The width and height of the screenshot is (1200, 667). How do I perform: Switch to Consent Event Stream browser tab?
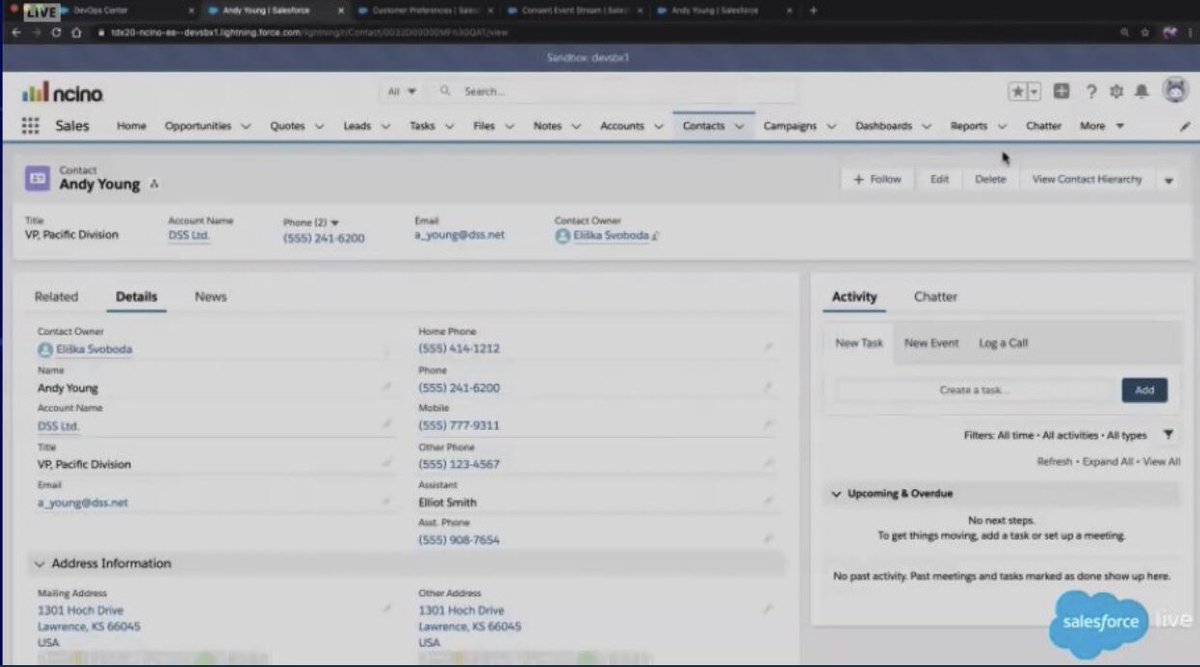tap(572, 10)
